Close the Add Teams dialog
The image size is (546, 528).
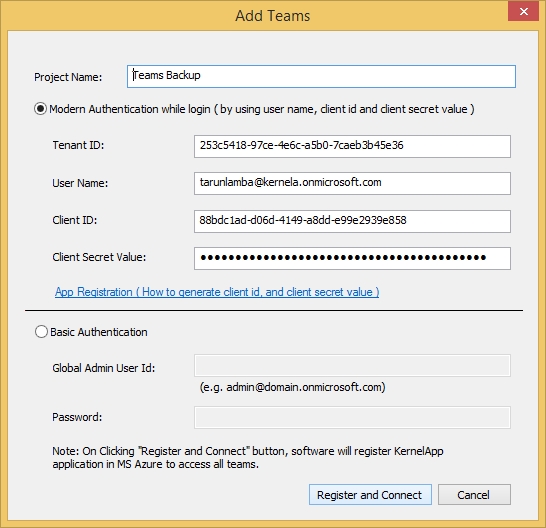tap(523, 11)
